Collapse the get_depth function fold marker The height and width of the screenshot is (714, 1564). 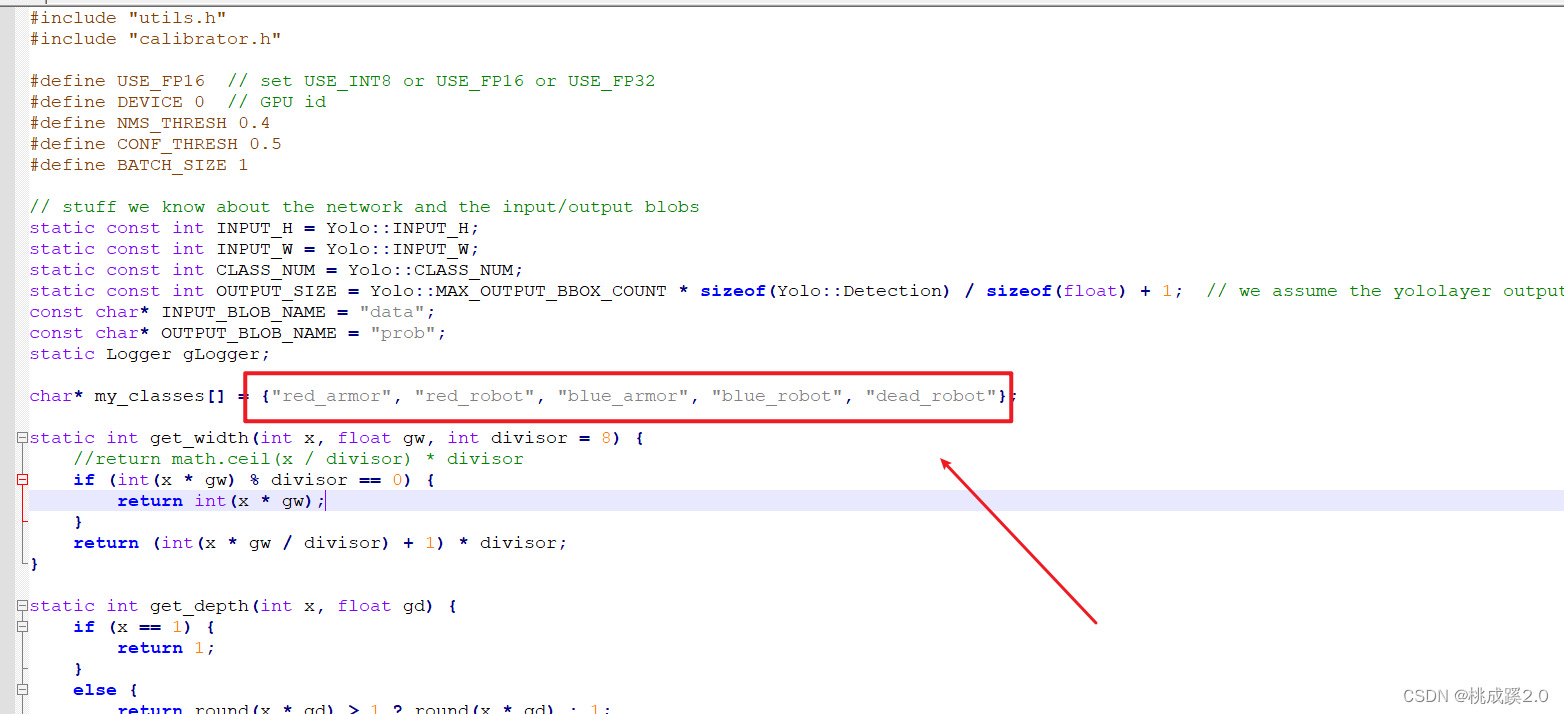click(x=22, y=606)
